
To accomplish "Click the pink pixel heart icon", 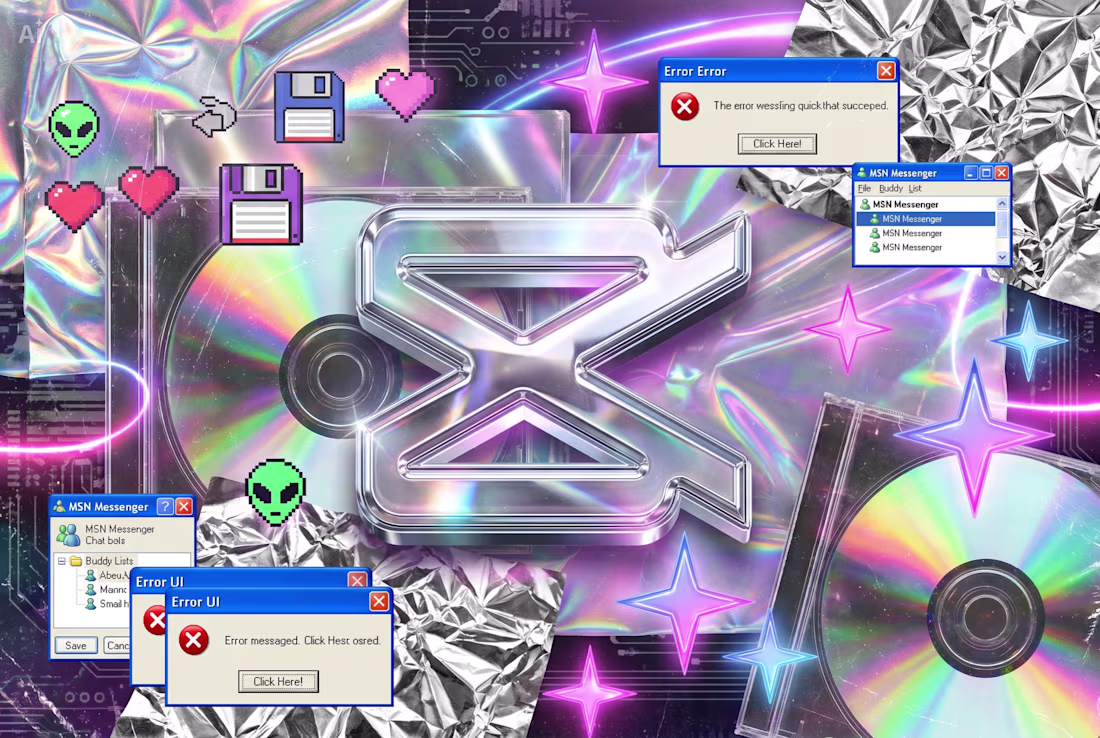I will pos(405,94).
